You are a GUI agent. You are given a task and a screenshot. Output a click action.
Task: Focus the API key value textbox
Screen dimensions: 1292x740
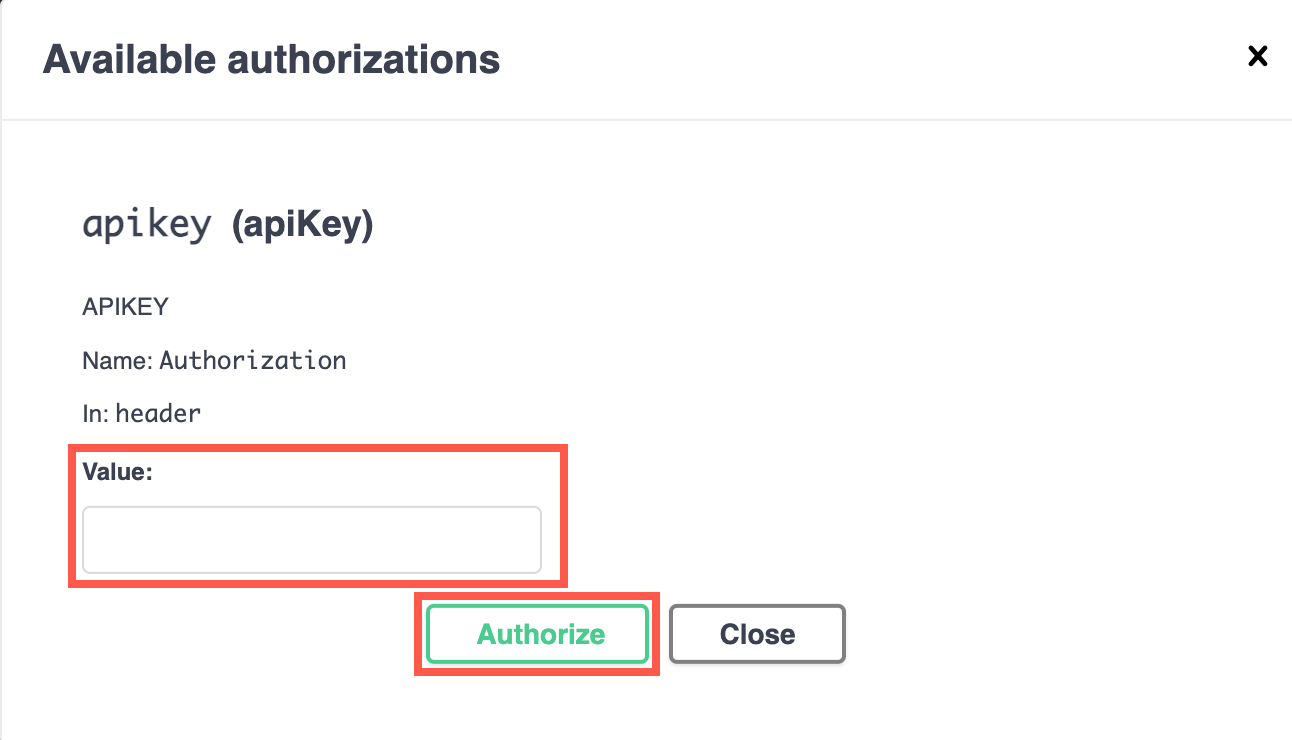coord(311,540)
